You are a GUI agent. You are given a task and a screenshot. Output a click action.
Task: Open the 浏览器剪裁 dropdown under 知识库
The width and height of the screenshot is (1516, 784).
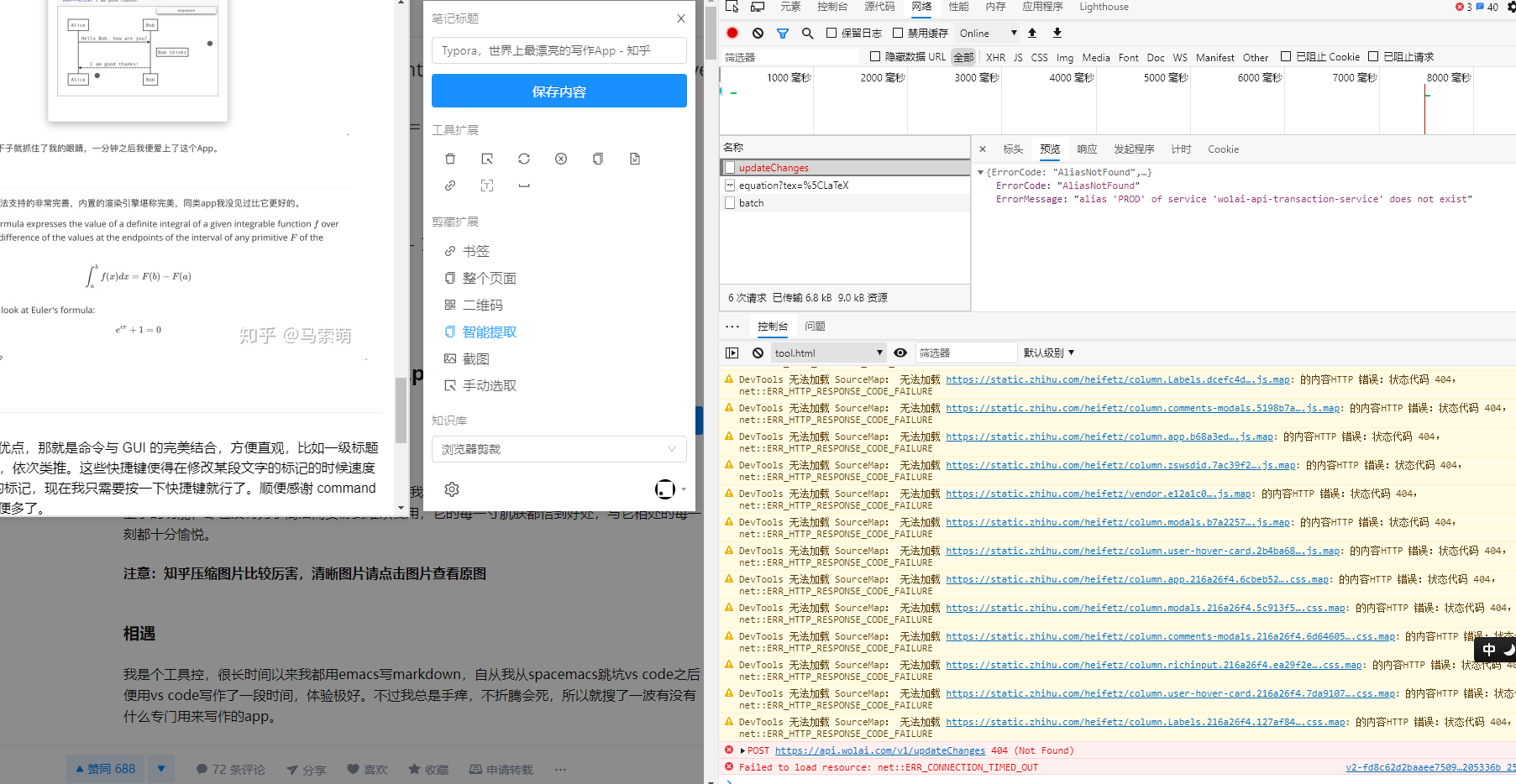(559, 449)
